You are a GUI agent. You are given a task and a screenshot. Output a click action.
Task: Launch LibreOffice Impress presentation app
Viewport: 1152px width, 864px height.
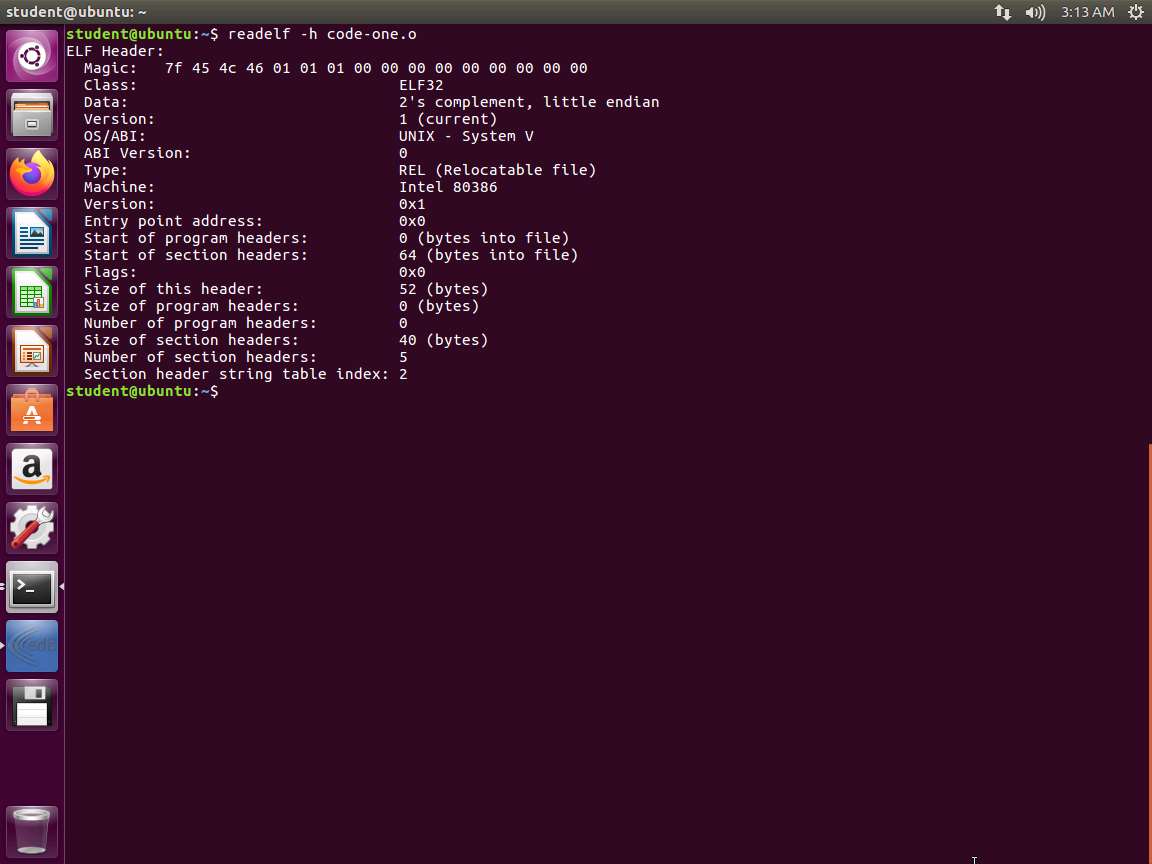tap(32, 351)
